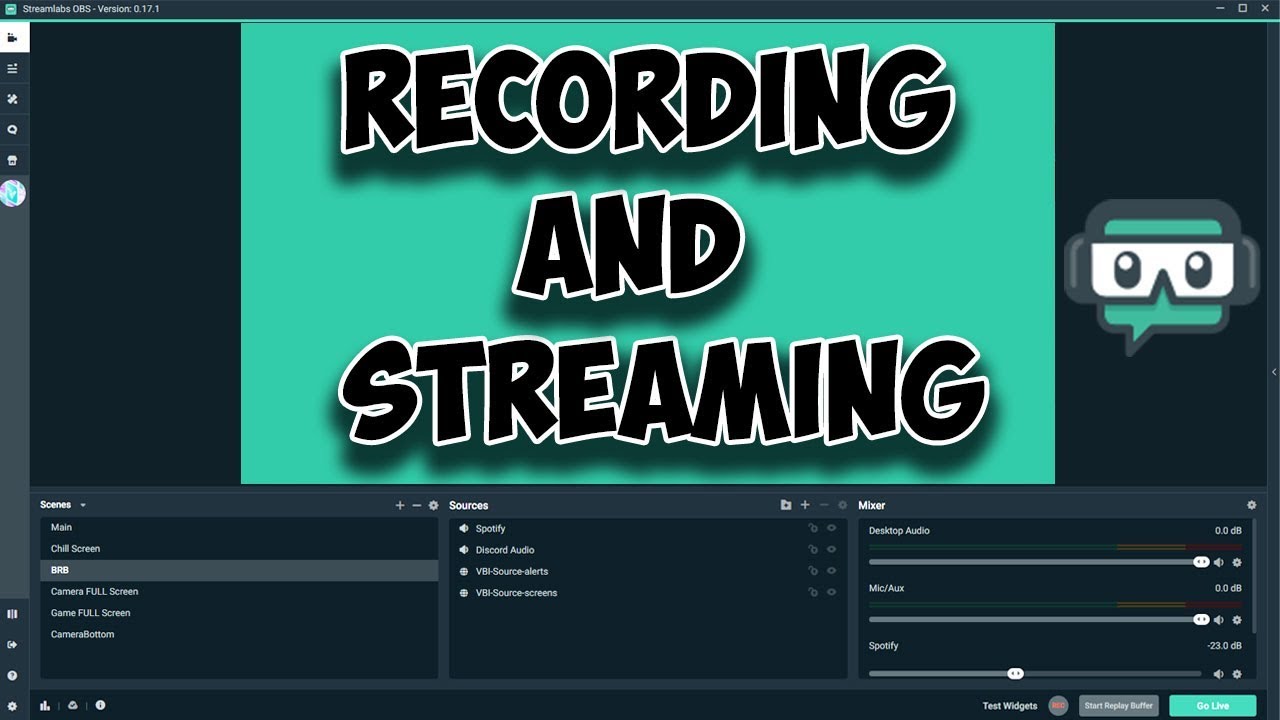Open the user globe avatar in the sidebar
The image size is (1280, 720).
13,193
